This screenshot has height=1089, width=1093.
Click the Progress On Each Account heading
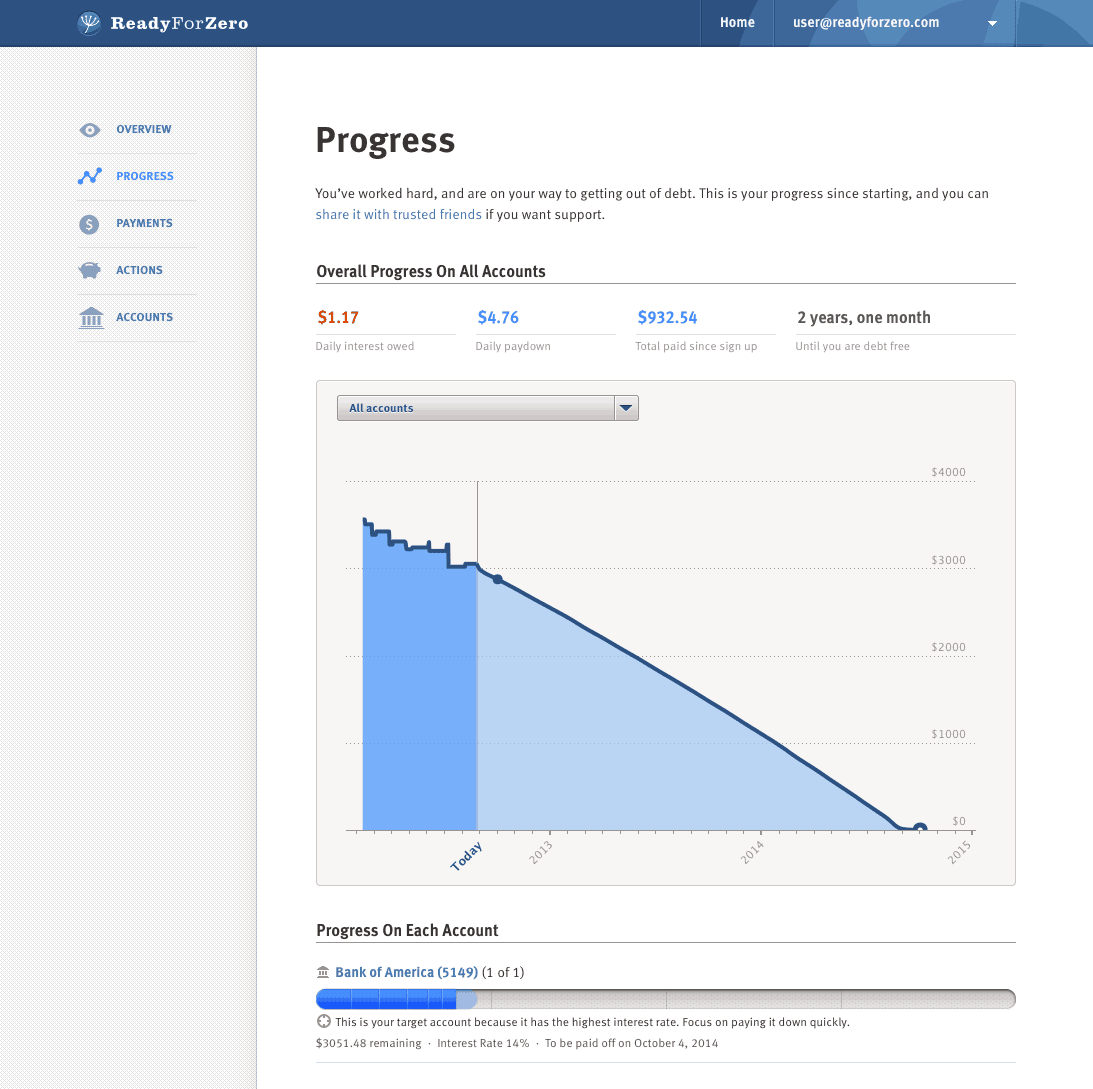(407, 930)
